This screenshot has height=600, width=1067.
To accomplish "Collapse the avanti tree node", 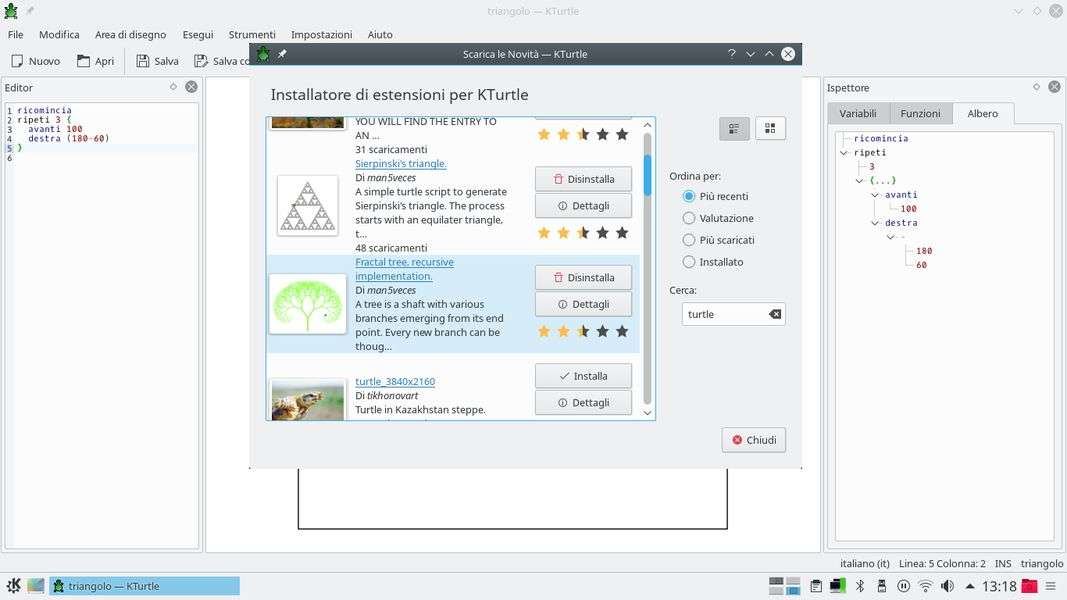I will point(875,195).
